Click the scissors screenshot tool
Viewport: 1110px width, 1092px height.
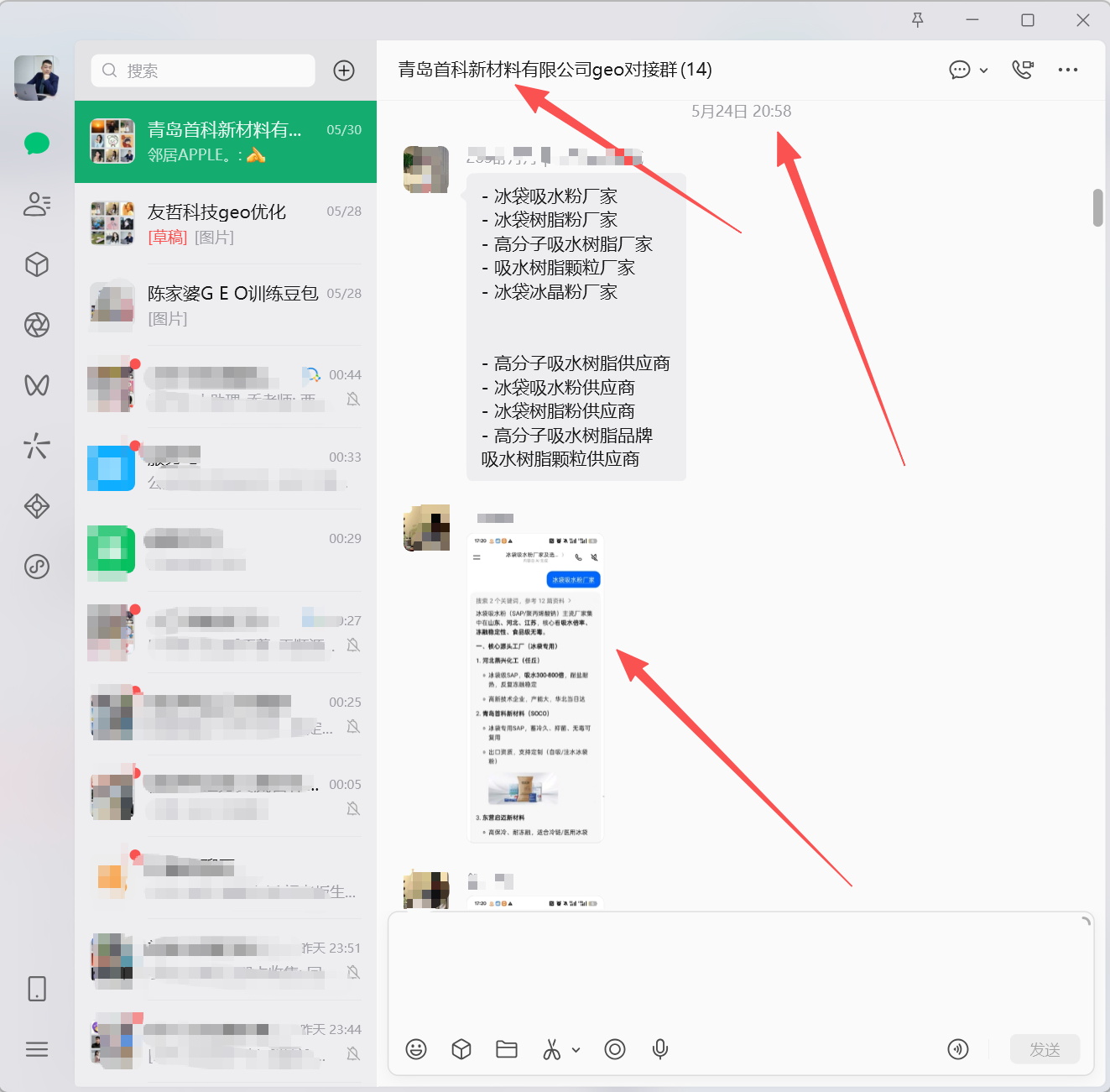click(551, 1049)
